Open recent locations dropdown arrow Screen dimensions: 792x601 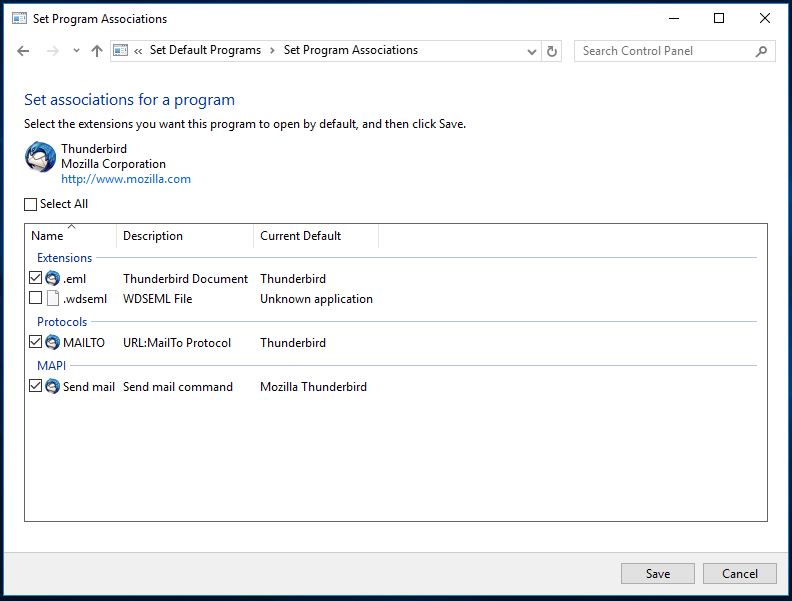click(x=76, y=51)
